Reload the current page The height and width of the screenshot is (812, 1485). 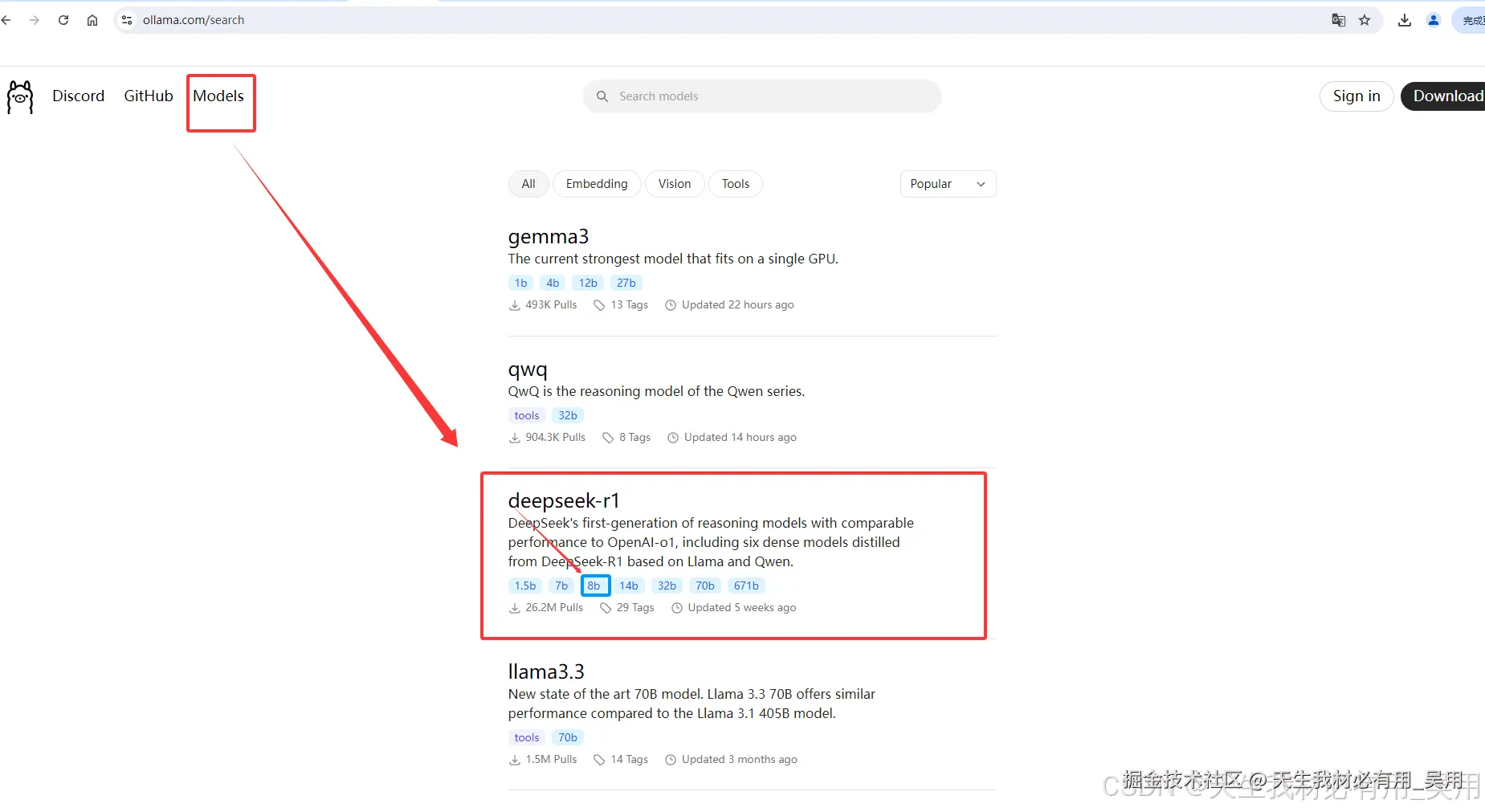pyautogui.click(x=63, y=20)
